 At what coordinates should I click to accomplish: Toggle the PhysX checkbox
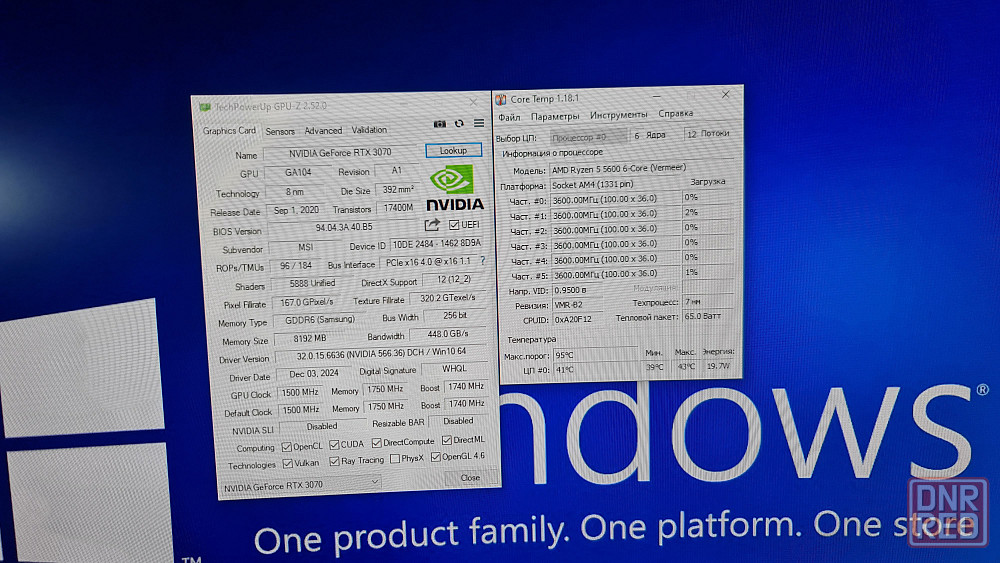click(395, 458)
